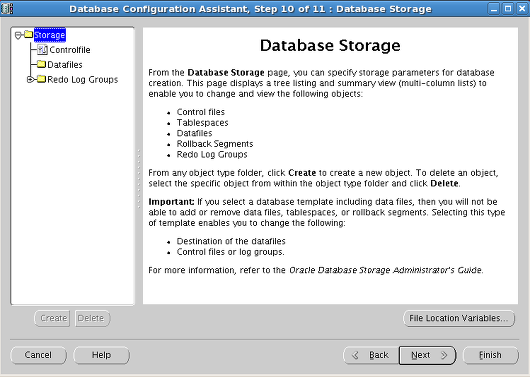Click the Controlfile icon in tree
The width and height of the screenshot is (530, 377).
tap(42, 50)
